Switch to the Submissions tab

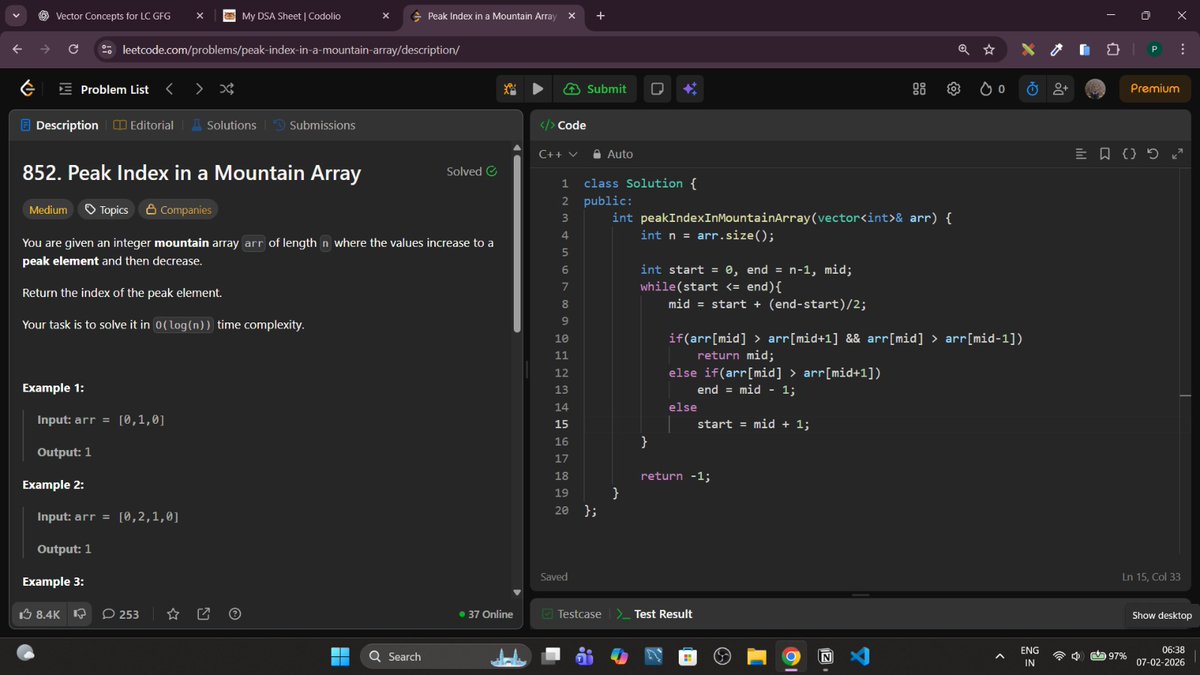(x=314, y=125)
